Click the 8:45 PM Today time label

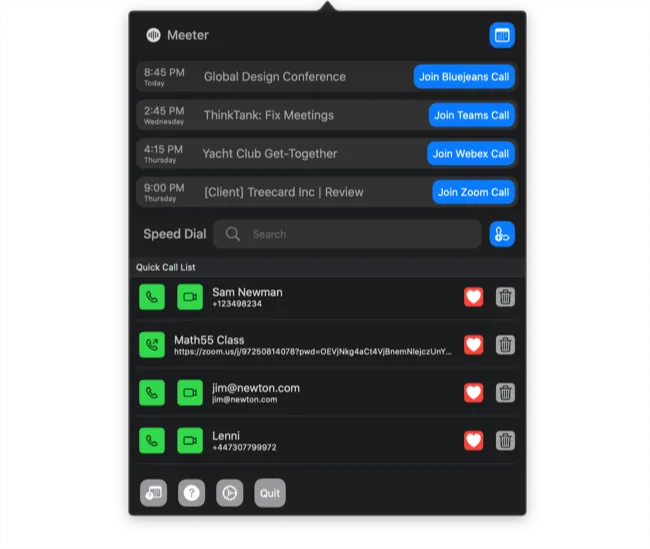[164, 77]
